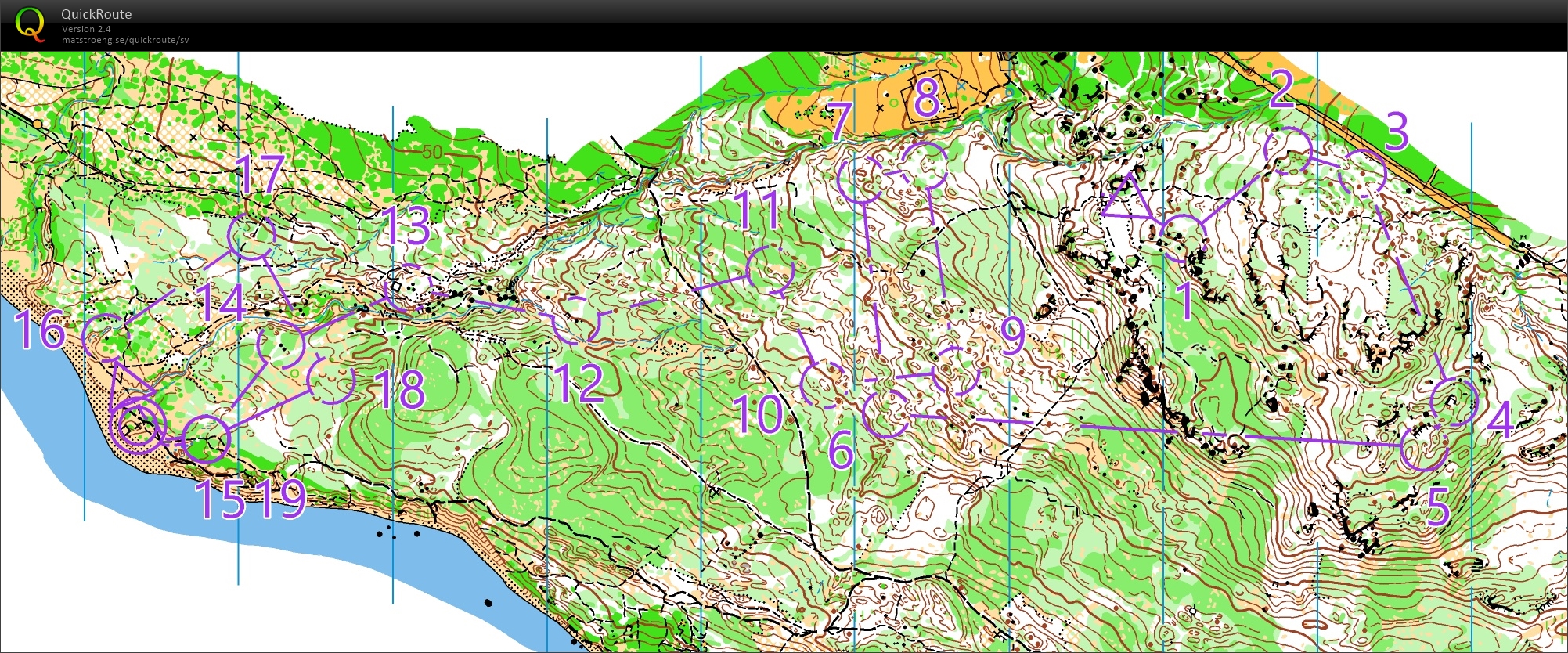Select the control 2 circle

click(1289, 150)
